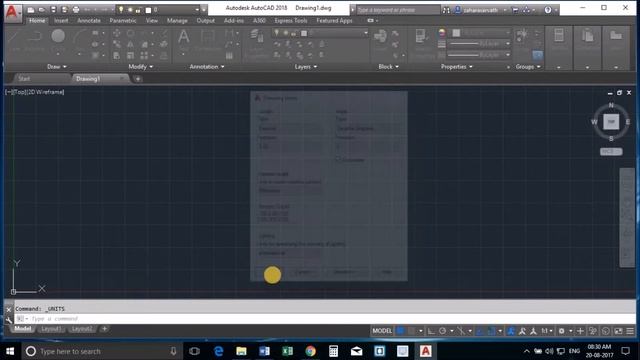Open the Manage ribbon tab
Viewport: 640px width, 360px height.
pos(177,20)
